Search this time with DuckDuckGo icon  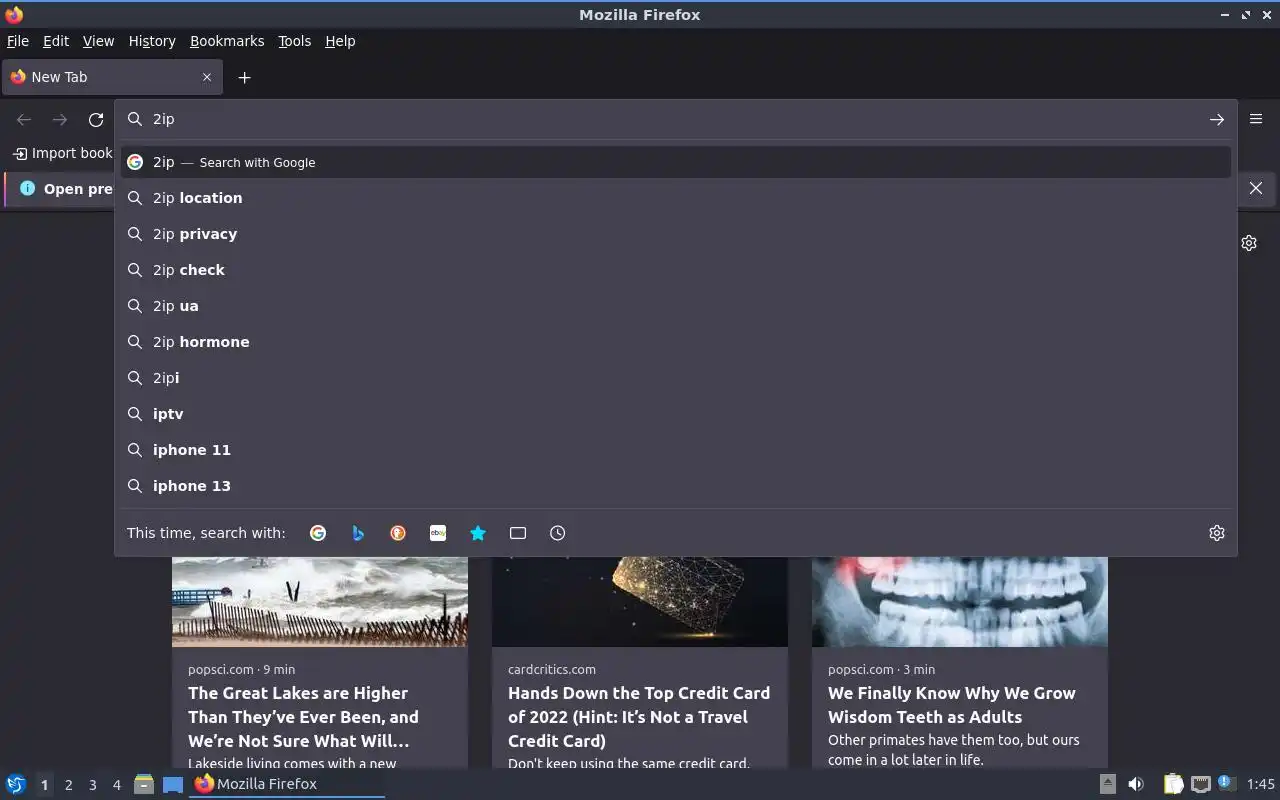click(x=398, y=533)
